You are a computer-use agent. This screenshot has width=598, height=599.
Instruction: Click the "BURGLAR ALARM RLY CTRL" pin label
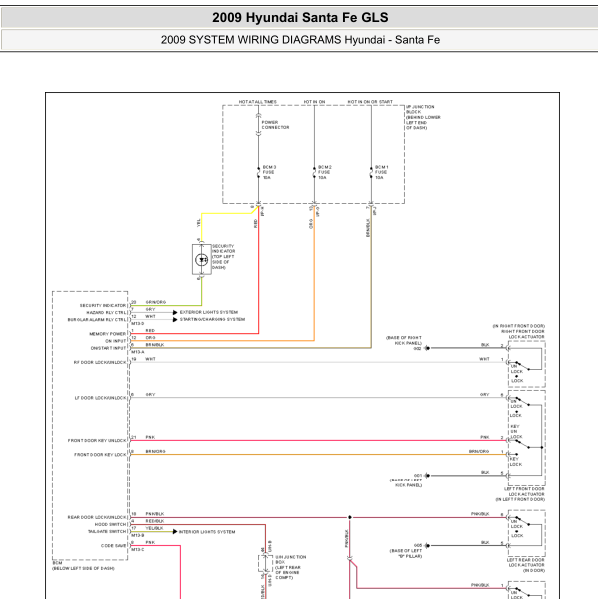(x=97, y=320)
